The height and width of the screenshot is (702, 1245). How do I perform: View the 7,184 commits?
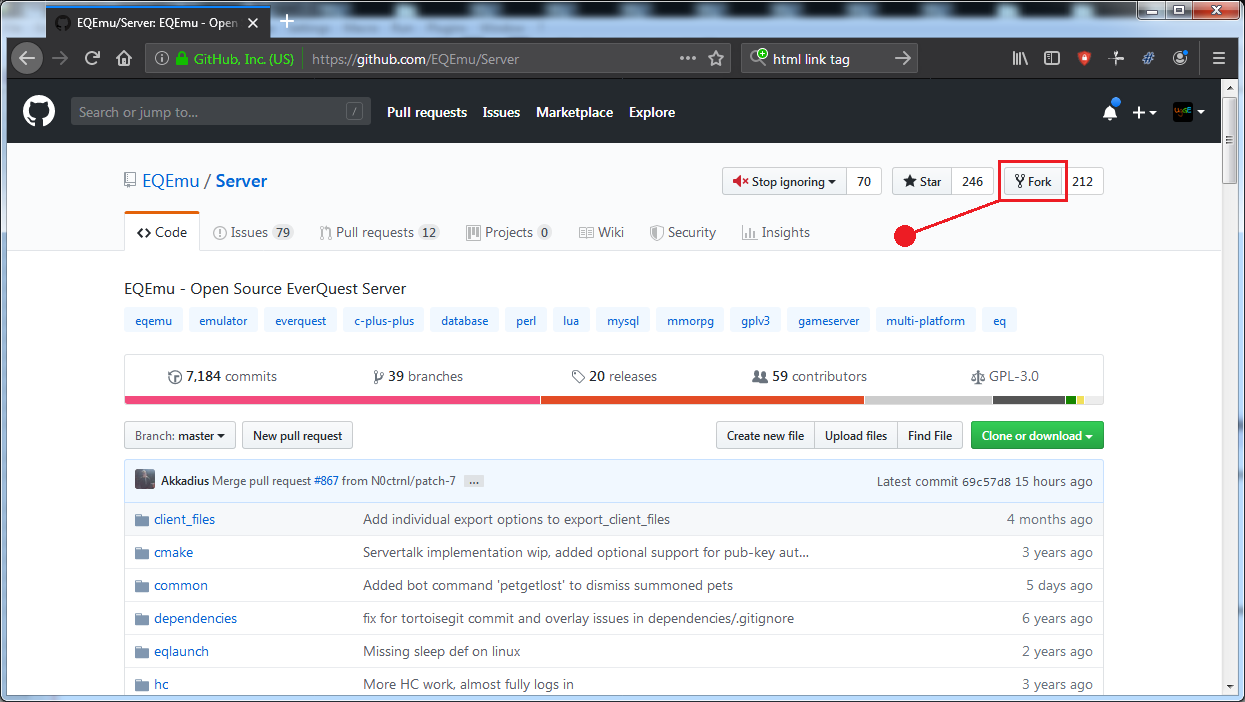(223, 376)
